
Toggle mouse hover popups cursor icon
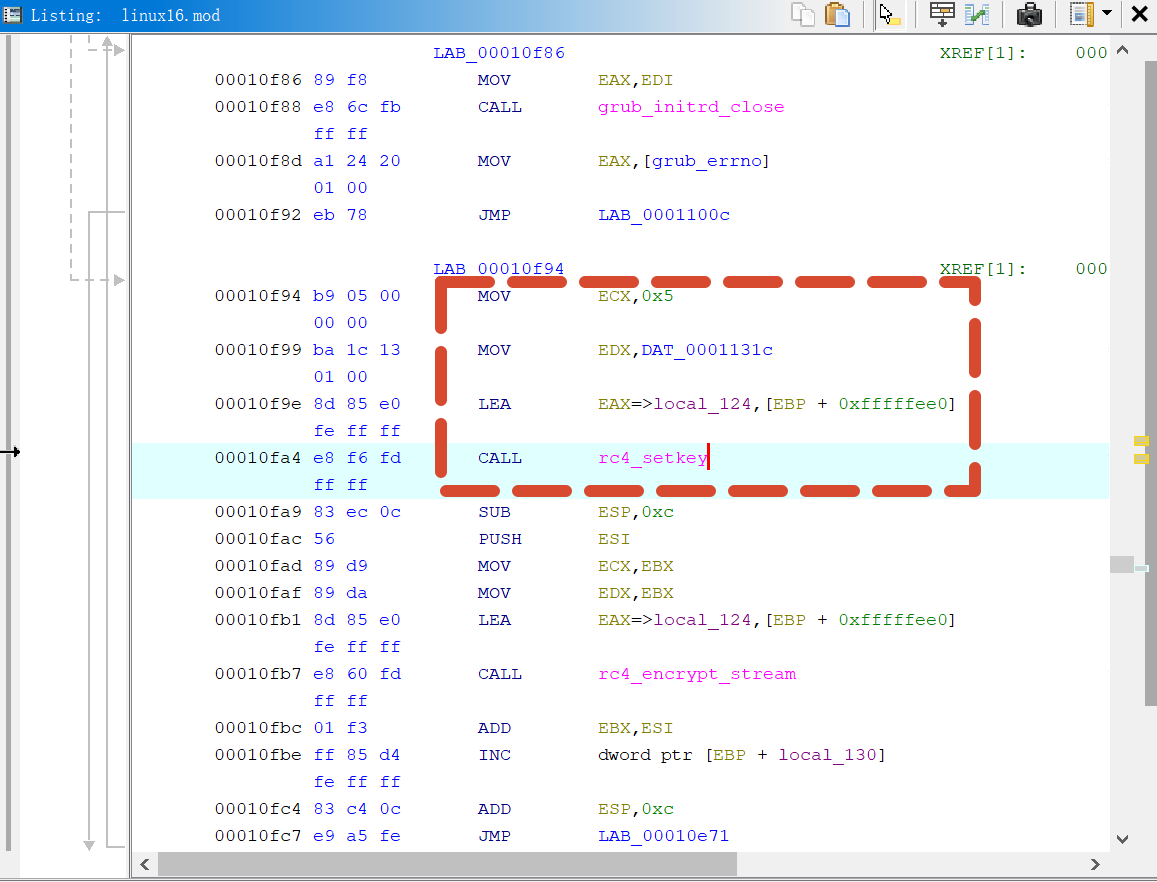click(x=890, y=15)
